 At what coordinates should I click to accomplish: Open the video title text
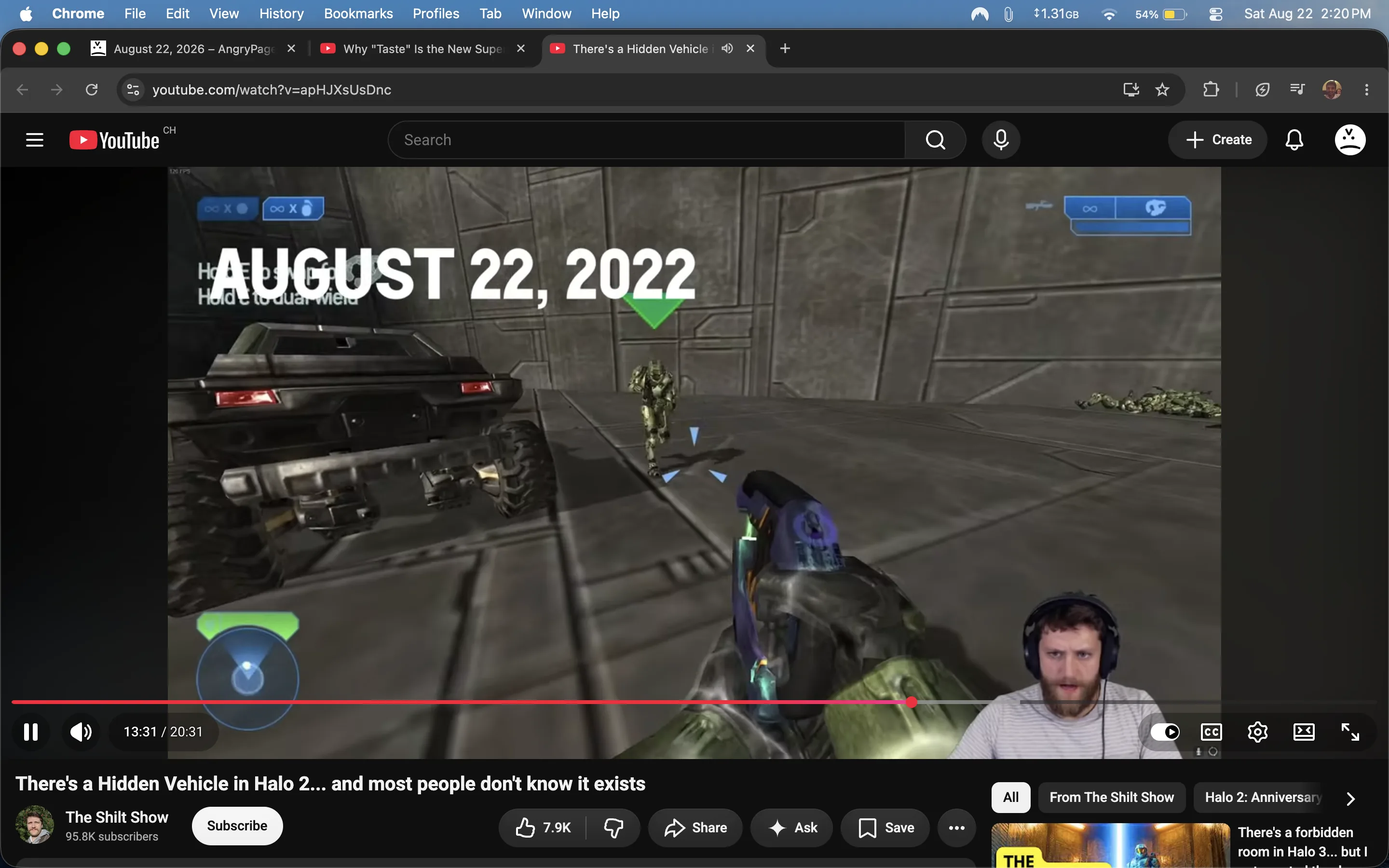pyautogui.click(x=330, y=784)
